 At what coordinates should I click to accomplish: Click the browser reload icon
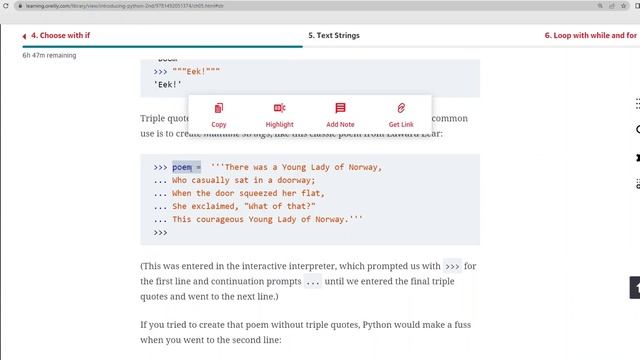pos(6,6)
